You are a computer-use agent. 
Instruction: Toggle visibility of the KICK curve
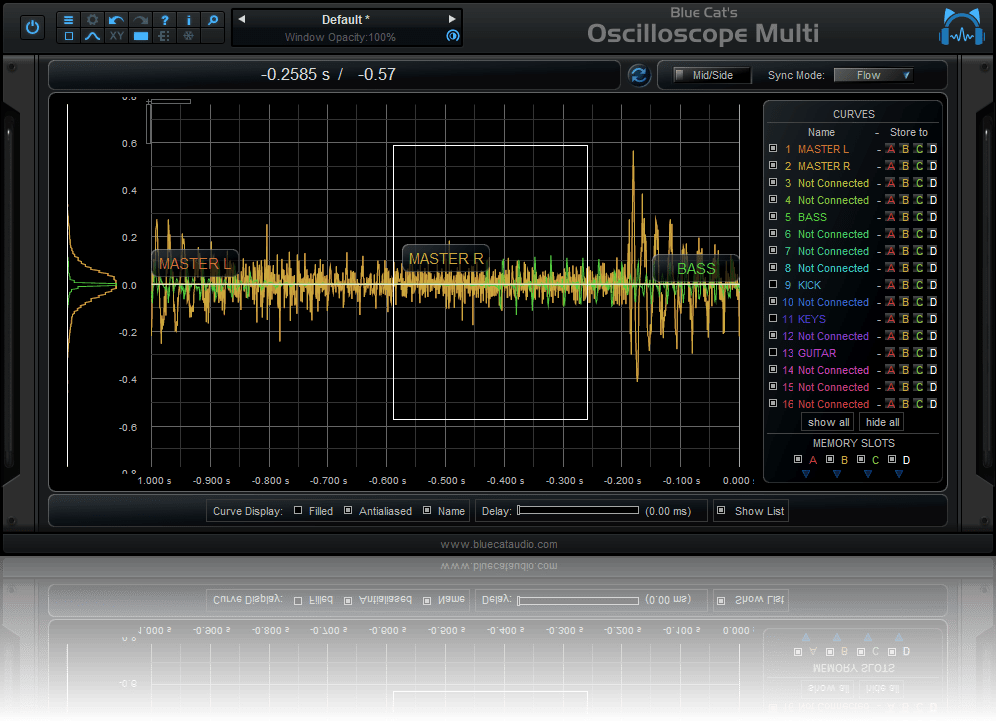point(772,284)
